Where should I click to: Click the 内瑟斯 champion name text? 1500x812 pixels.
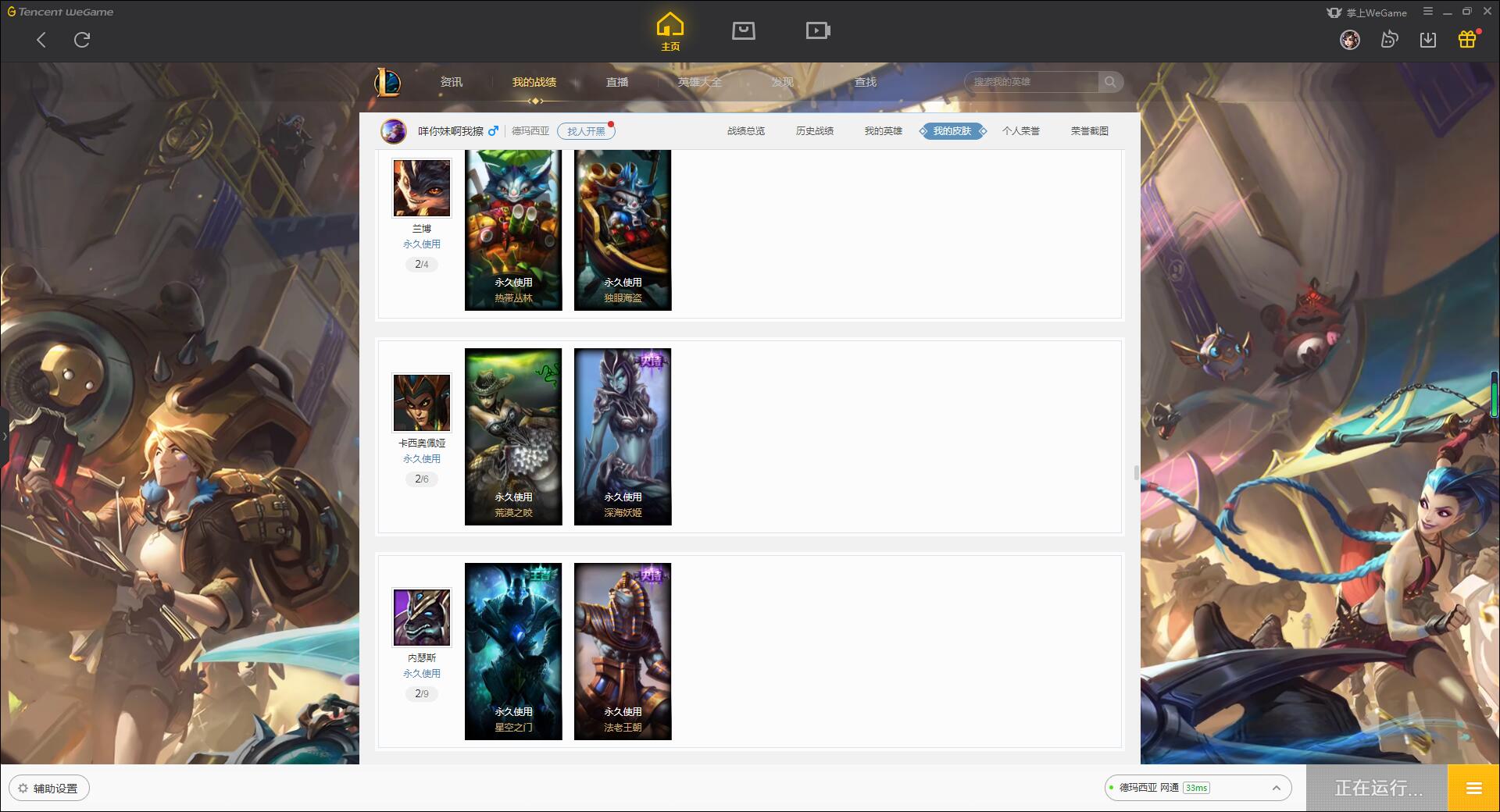click(x=422, y=658)
